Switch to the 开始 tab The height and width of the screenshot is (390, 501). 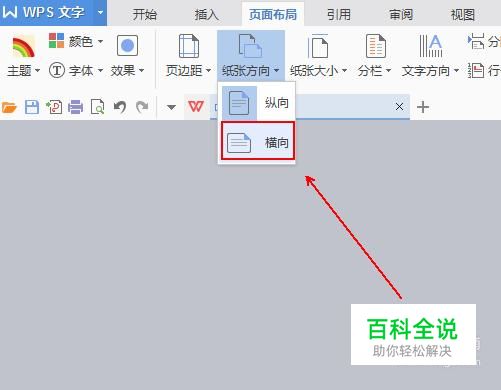(x=145, y=14)
